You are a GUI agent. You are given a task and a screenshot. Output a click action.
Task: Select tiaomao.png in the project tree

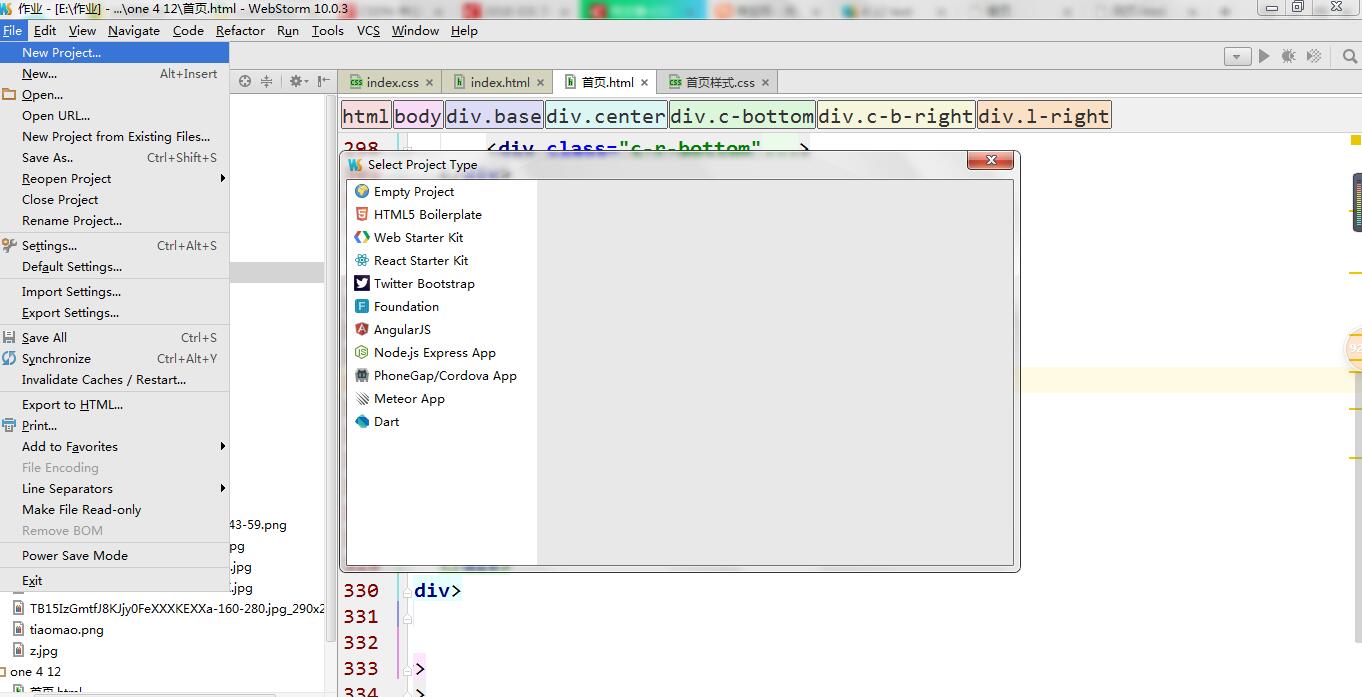pyautogui.click(x=66, y=629)
